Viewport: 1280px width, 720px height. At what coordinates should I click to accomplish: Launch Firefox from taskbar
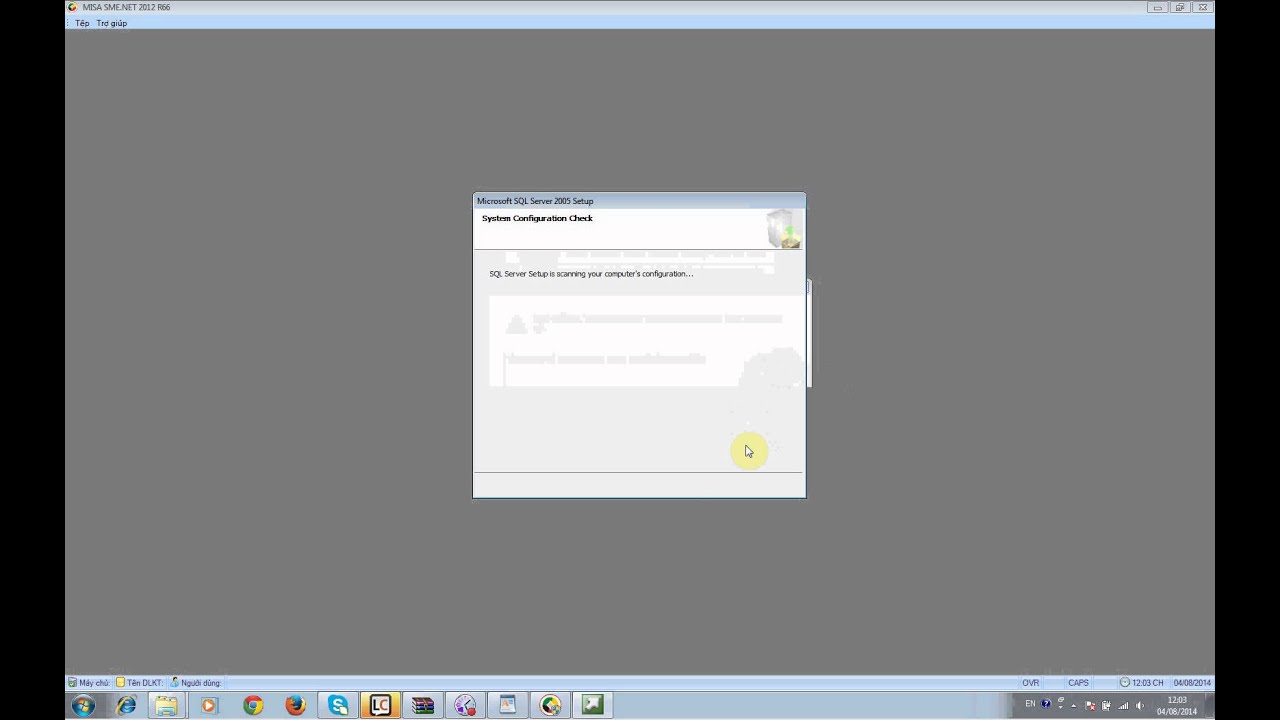[x=295, y=705]
